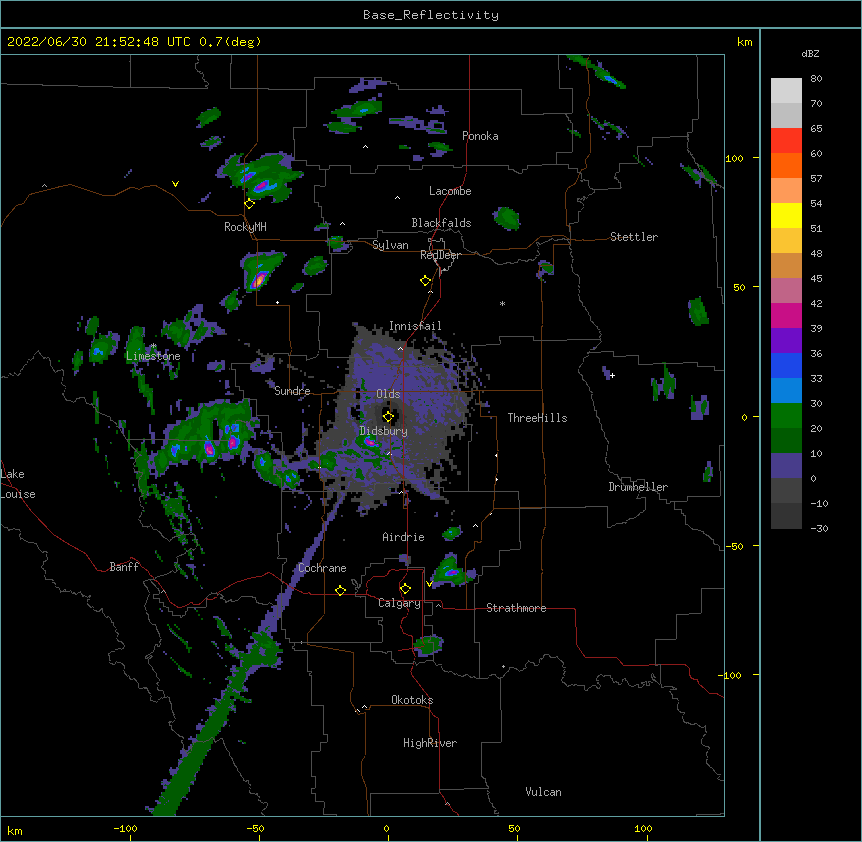The image size is (862, 842).
Task: Click the 100 tick label on bottom axis
Action: 643,828
